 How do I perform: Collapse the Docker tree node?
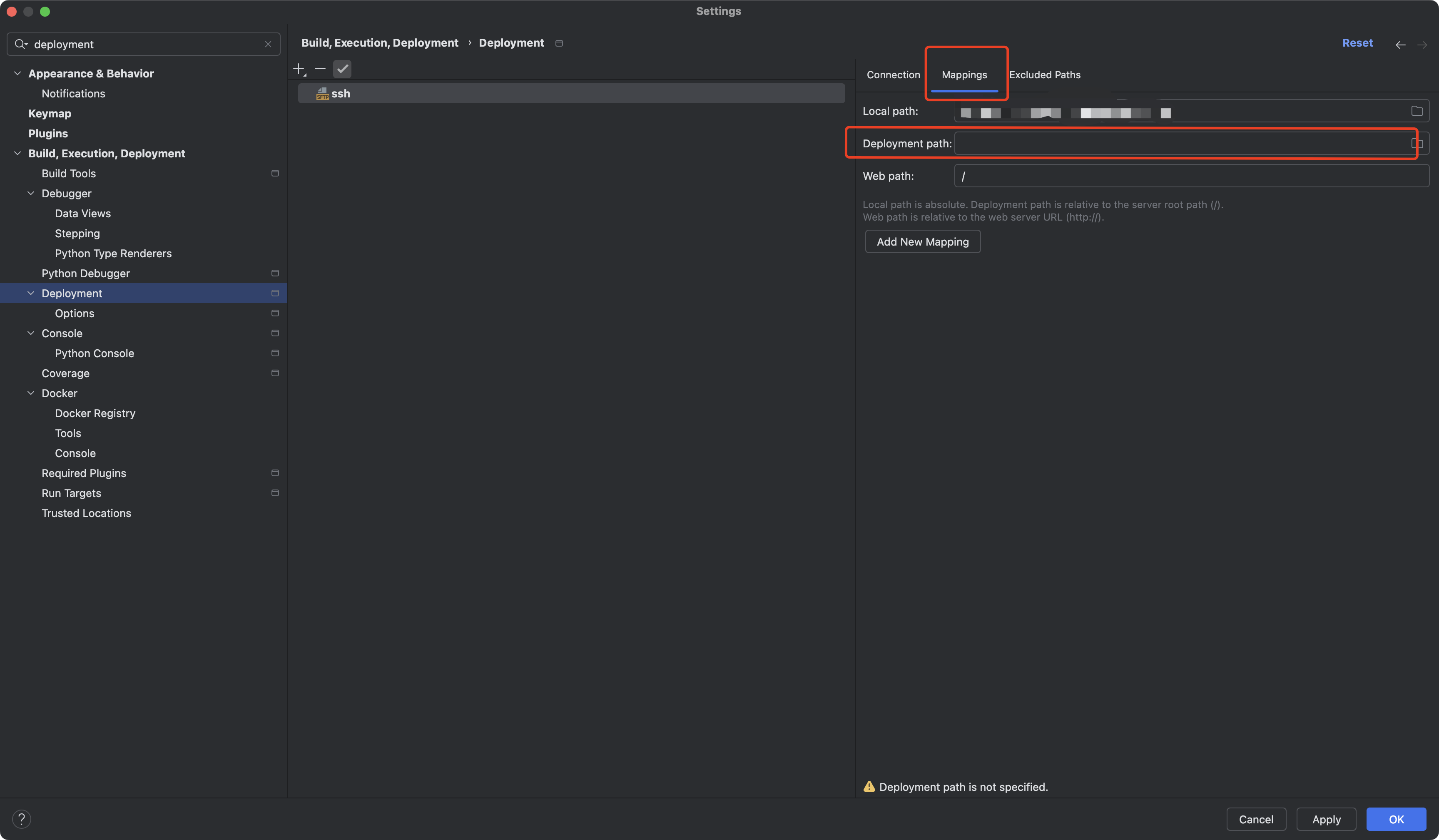pos(31,393)
